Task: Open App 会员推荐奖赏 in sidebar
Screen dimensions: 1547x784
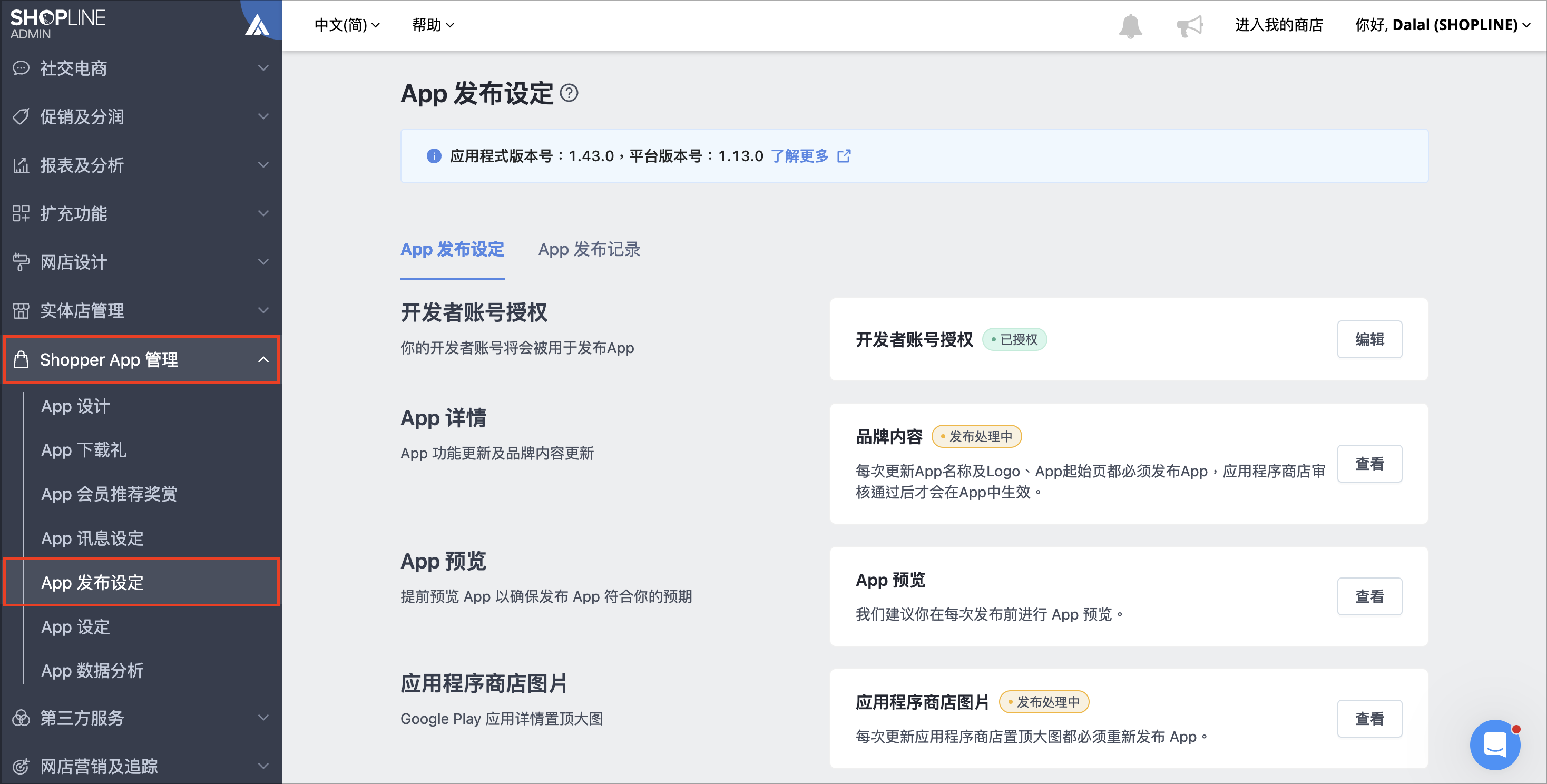Action: (109, 494)
